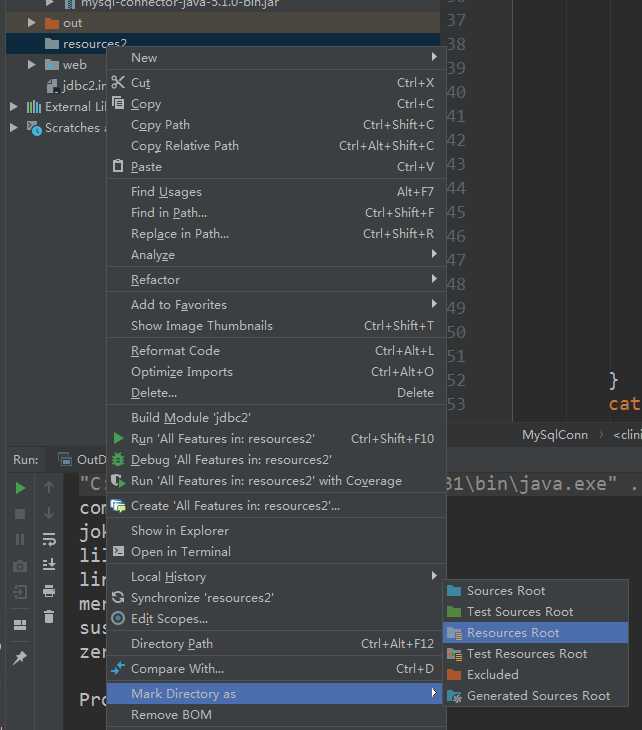Screen dimensions: 642x730
Task: Choose Replace in Path entry
Action: click(x=275, y=234)
